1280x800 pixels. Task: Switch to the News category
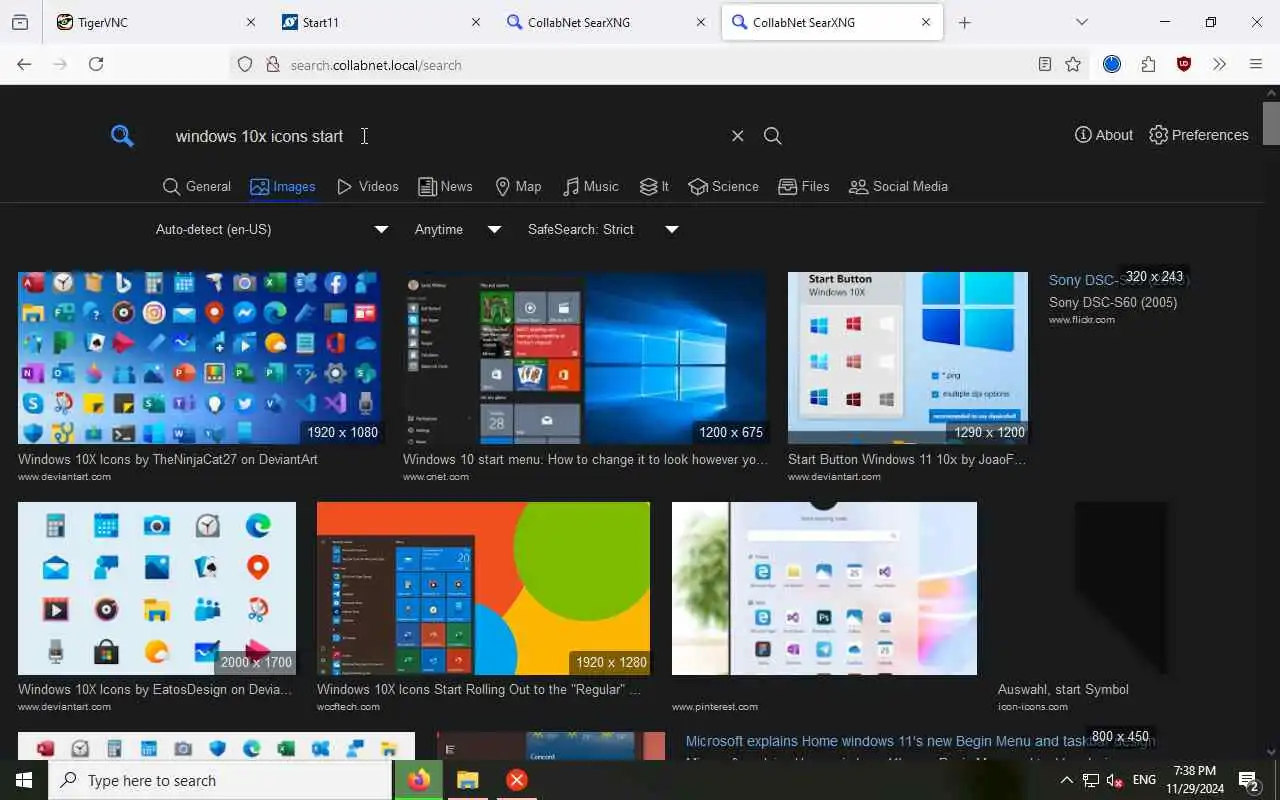[445, 187]
